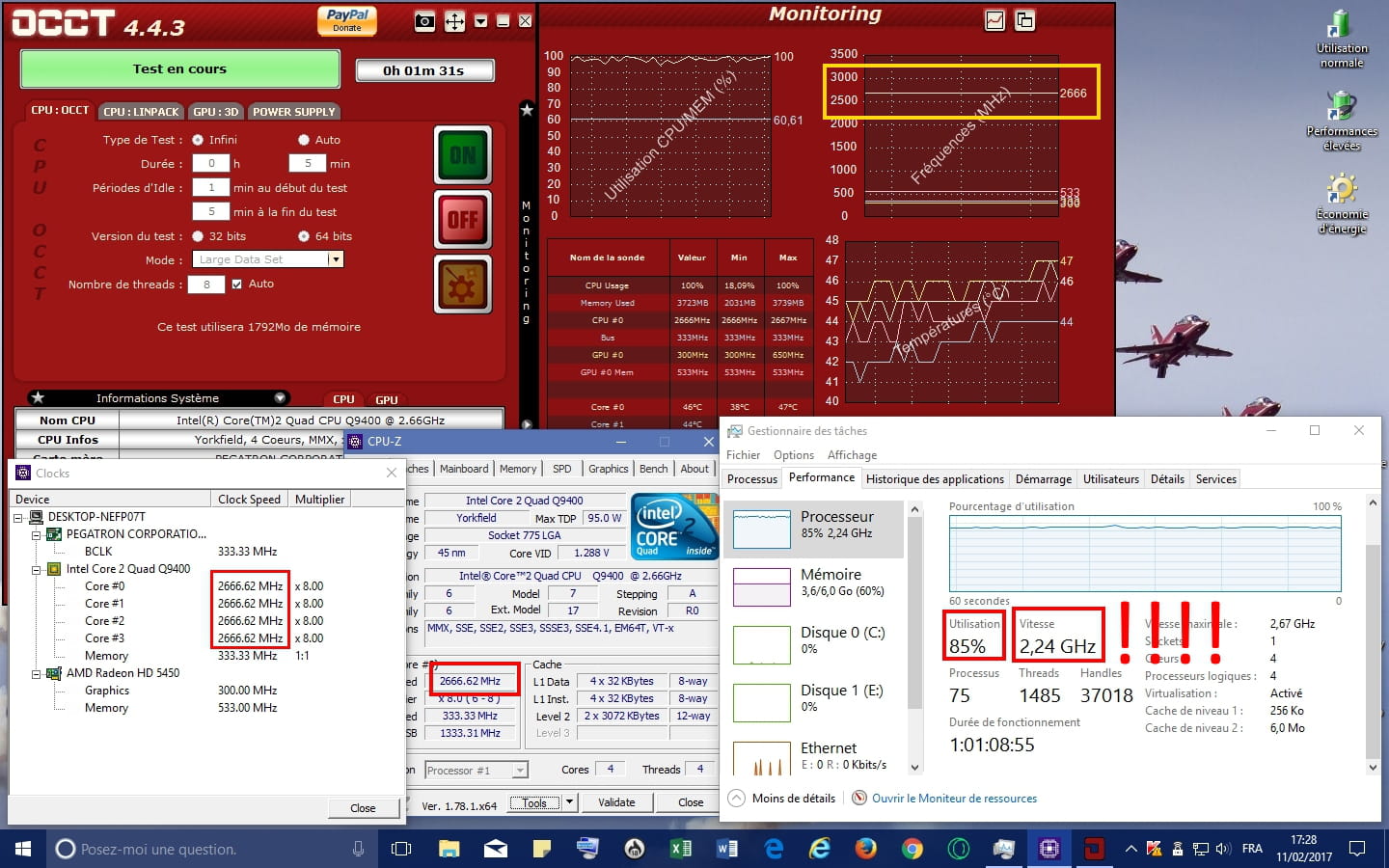This screenshot has height=868, width=1389.
Task: Collapse the Intel Core 2 Quad Q9400 node
Action: [x=36, y=569]
